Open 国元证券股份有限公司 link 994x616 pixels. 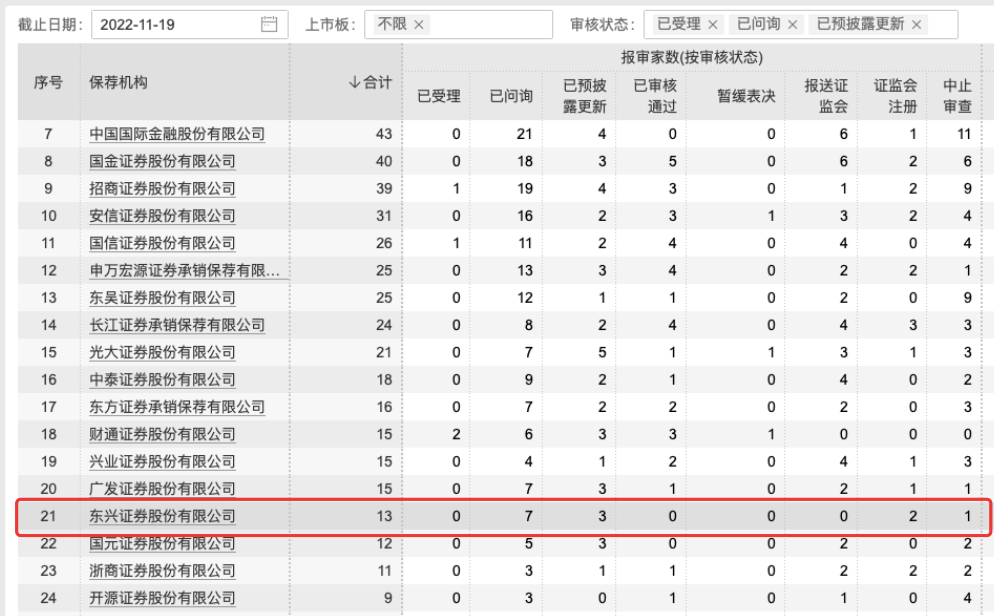pyautogui.click(x=162, y=543)
